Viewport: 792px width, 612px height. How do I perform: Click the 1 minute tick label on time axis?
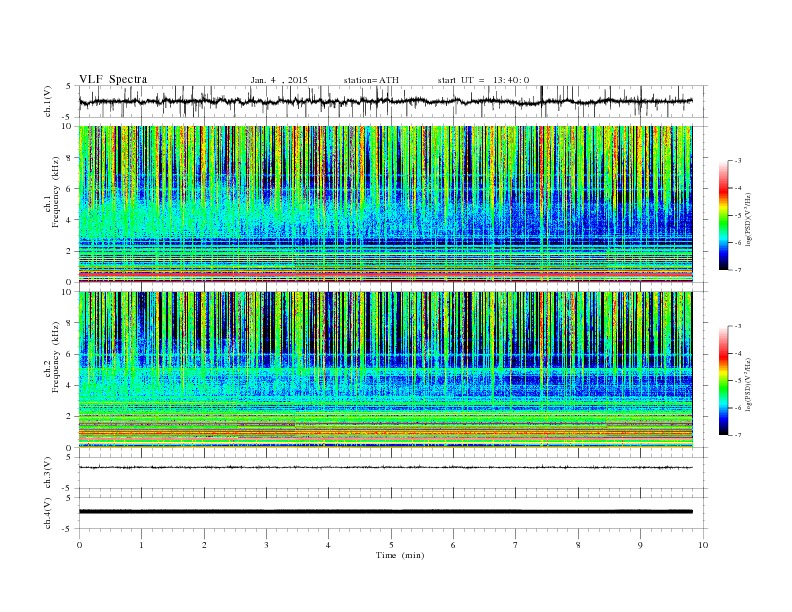141,545
